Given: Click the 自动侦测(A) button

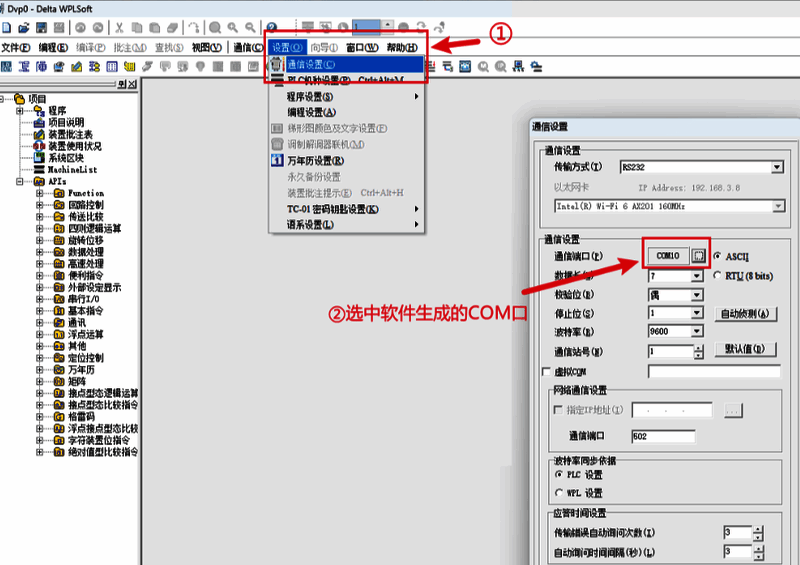Looking at the screenshot, I should 745,313.
